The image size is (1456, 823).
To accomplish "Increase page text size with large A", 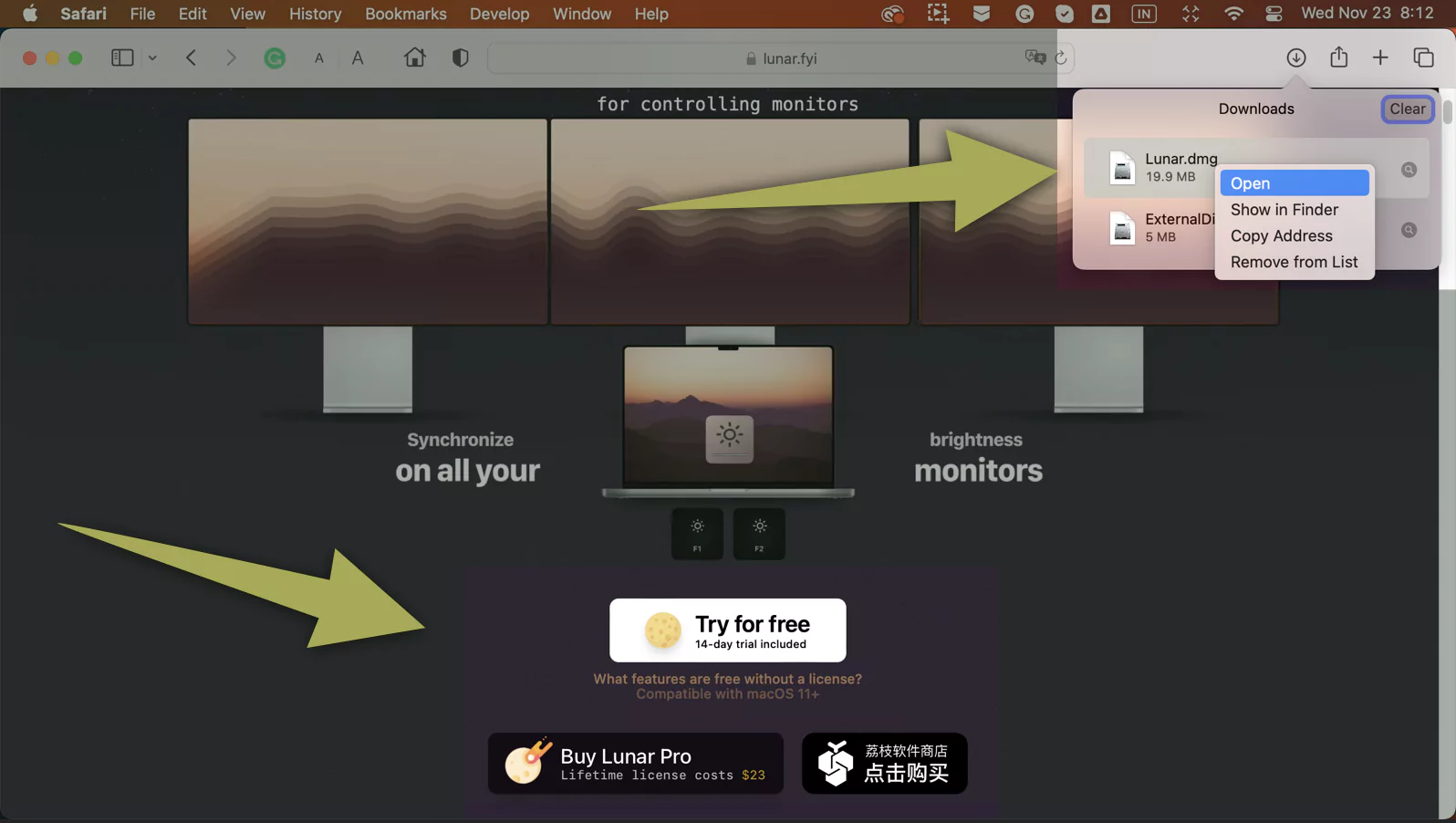I will 358,58.
